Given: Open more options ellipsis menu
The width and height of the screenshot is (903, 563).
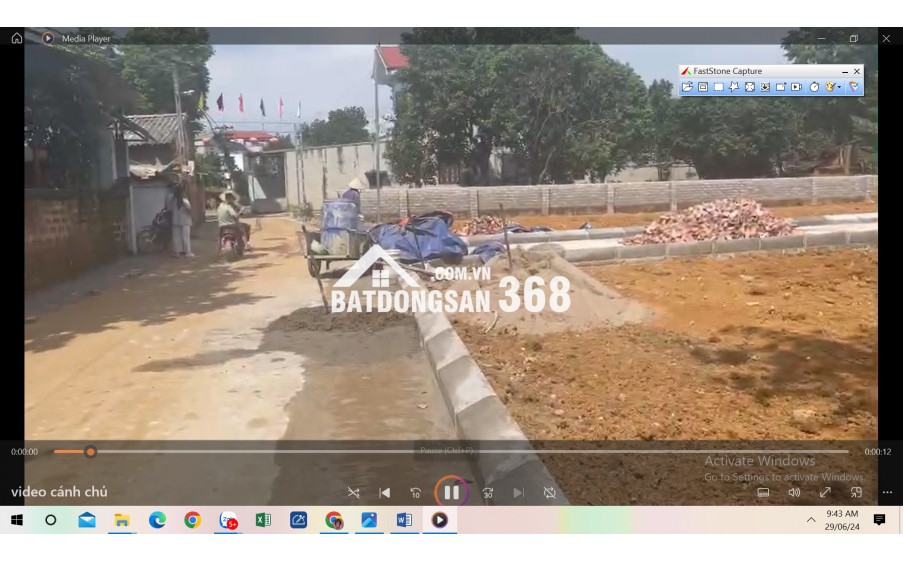Looking at the screenshot, I should [887, 492].
